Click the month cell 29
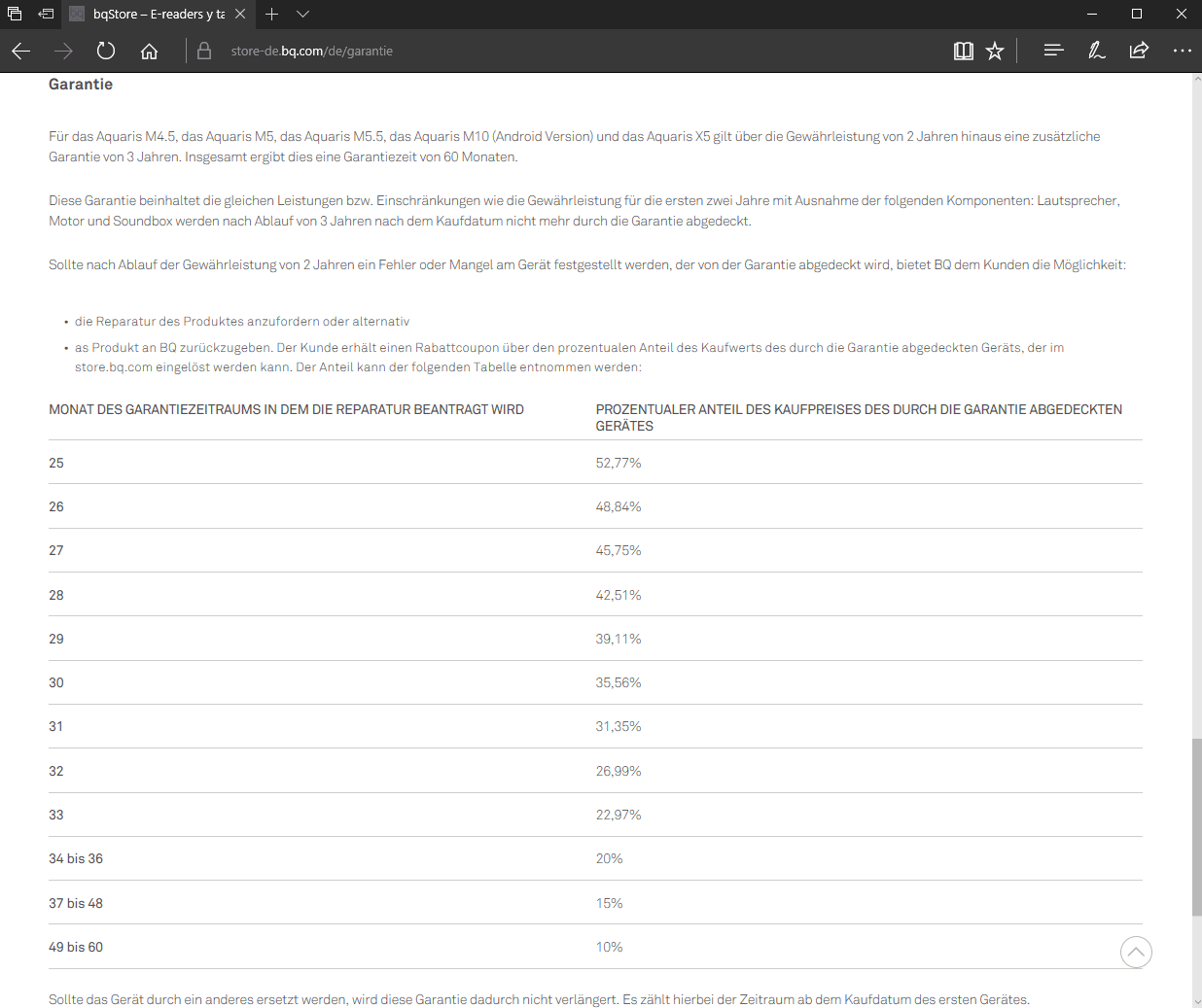This screenshot has width=1202, height=1008. (56, 639)
